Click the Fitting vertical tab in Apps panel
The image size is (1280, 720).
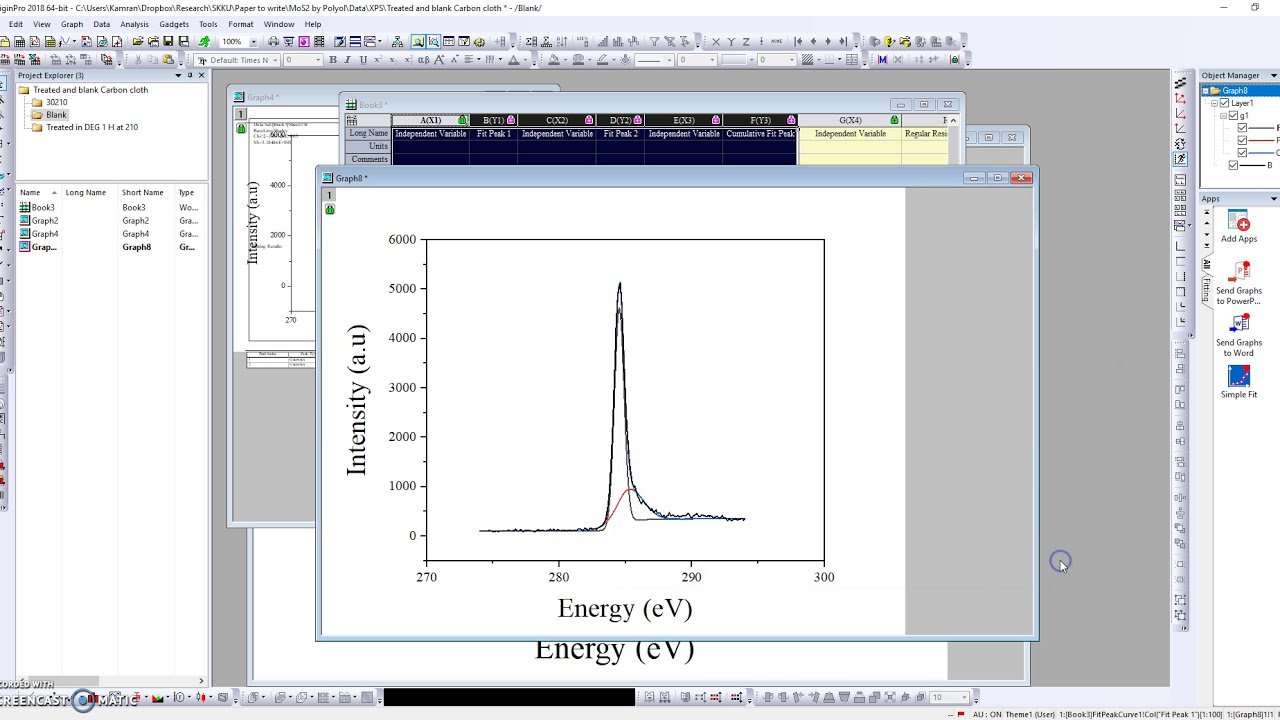point(1206,291)
